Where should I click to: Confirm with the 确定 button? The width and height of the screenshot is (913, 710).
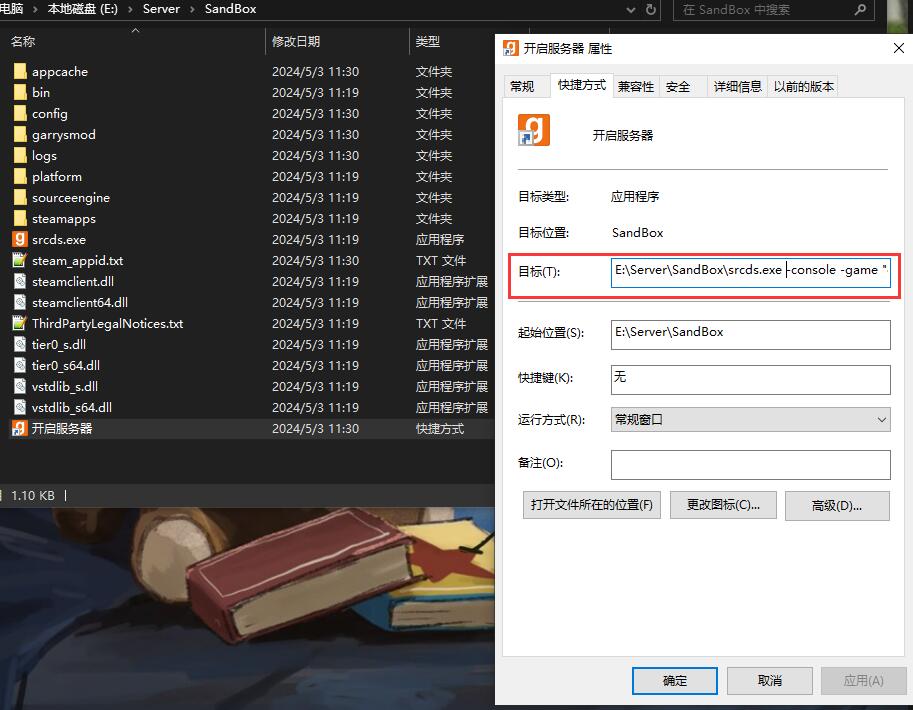[x=675, y=680]
